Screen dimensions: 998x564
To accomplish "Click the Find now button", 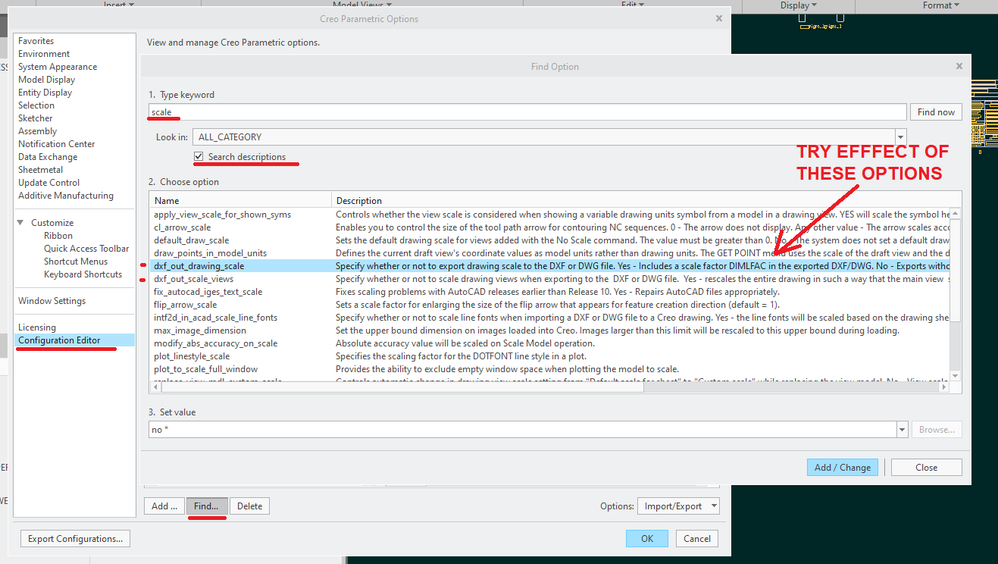I will [x=936, y=112].
